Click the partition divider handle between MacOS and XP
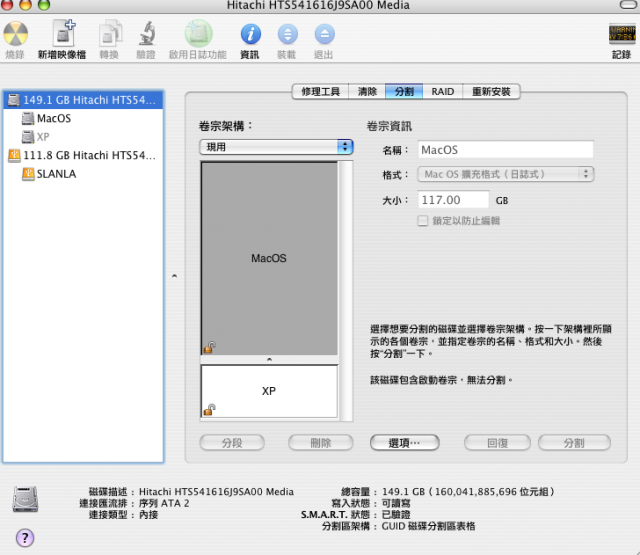The height and width of the screenshot is (555, 640). pos(269,359)
